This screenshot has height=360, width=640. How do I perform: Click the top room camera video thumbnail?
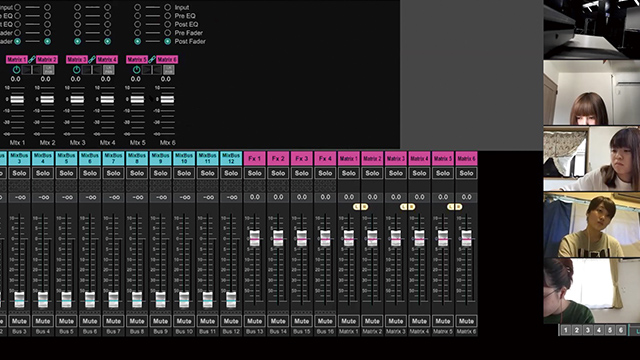tap(592, 29)
